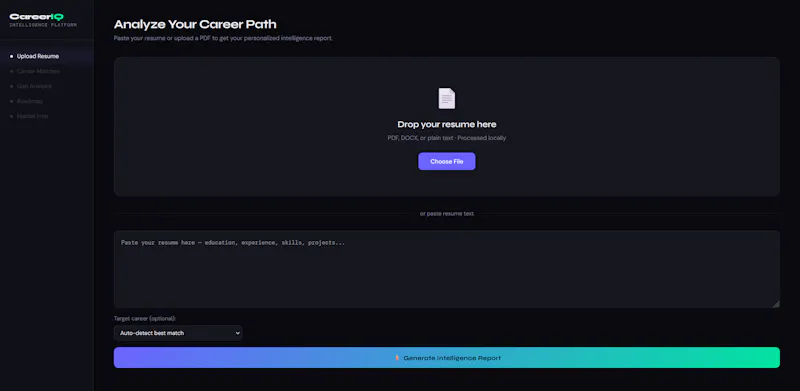
Task: Click the 'Drop your resume here' heading
Action: pyautogui.click(x=446, y=125)
